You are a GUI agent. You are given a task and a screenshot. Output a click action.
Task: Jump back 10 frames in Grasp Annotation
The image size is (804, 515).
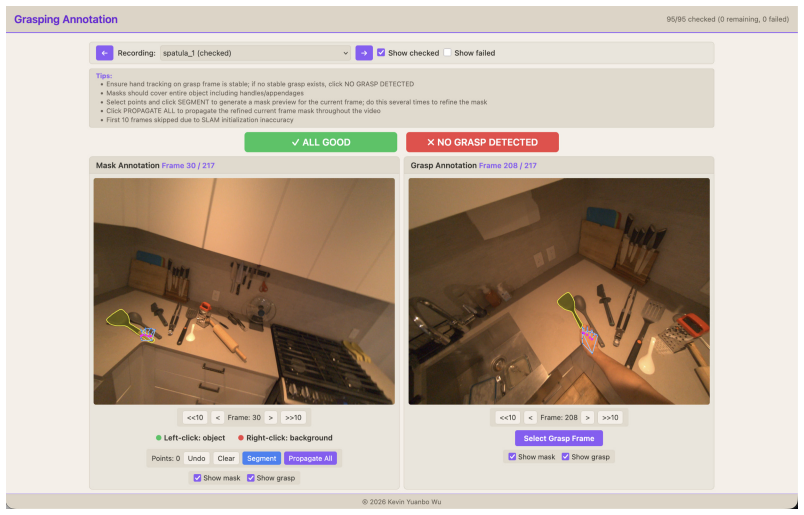[x=508, y=418]
